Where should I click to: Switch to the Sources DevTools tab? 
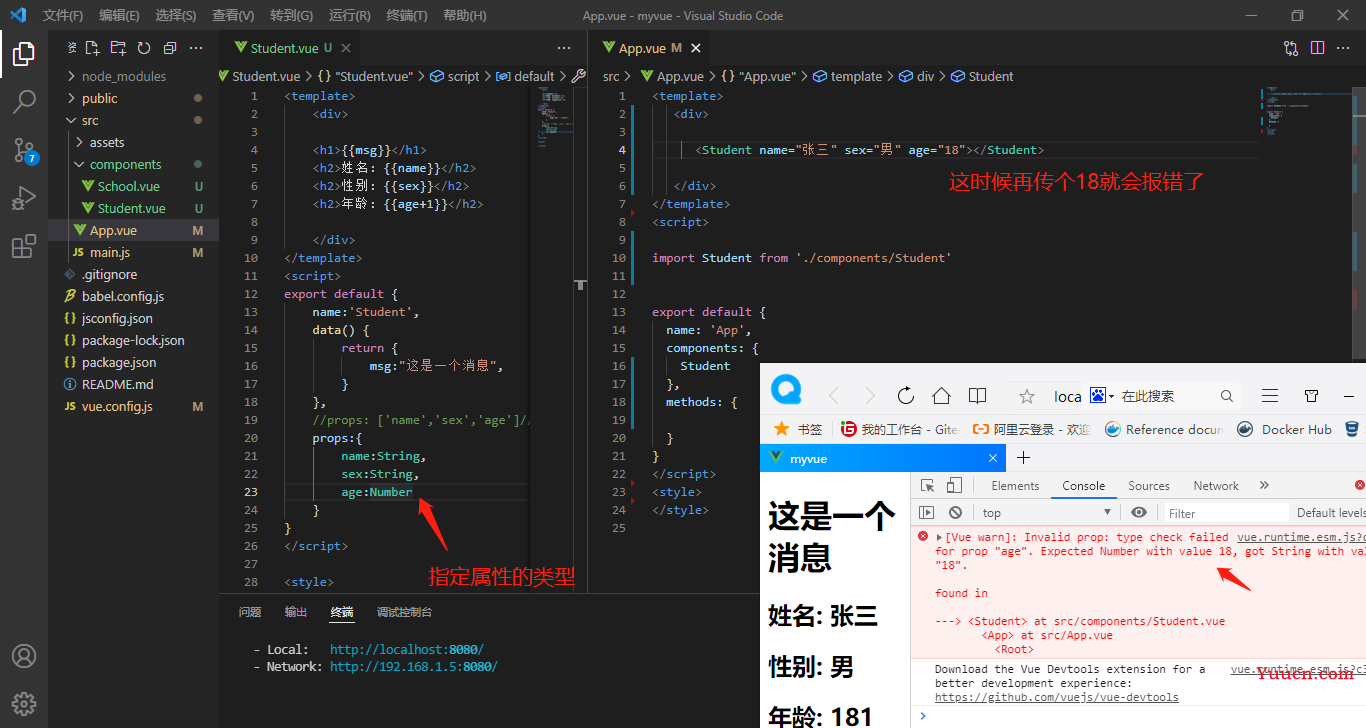point(1149,485)
